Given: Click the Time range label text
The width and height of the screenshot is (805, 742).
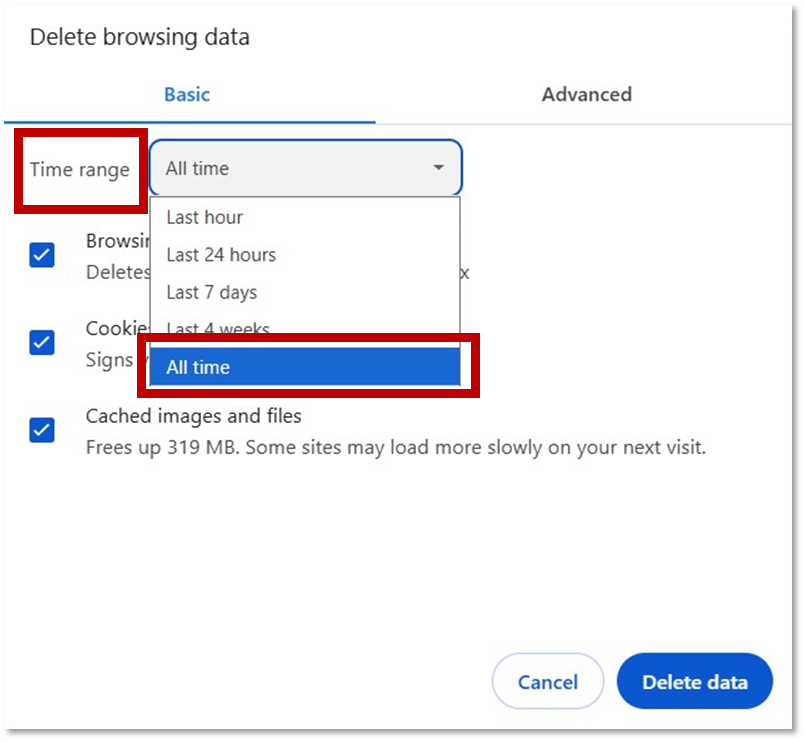Looking at the screenshot, I should click(80, 169).
